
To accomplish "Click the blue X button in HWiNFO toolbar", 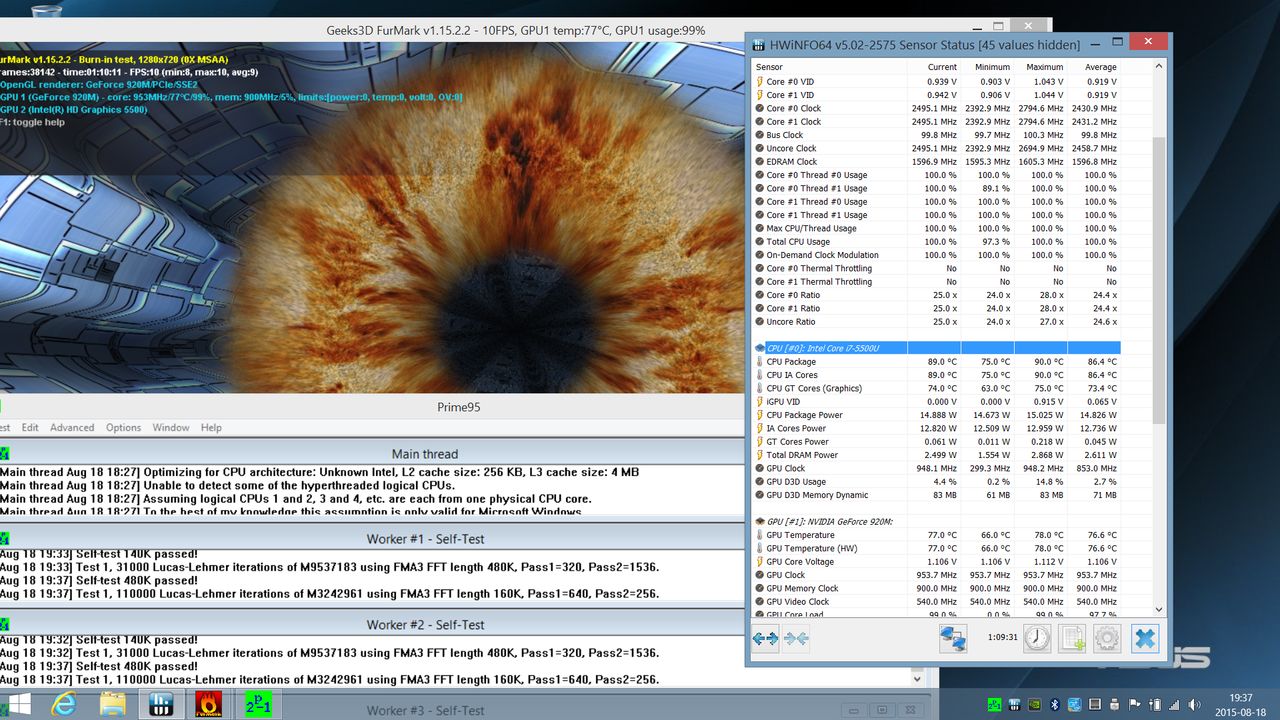I will coord(1146,638).
